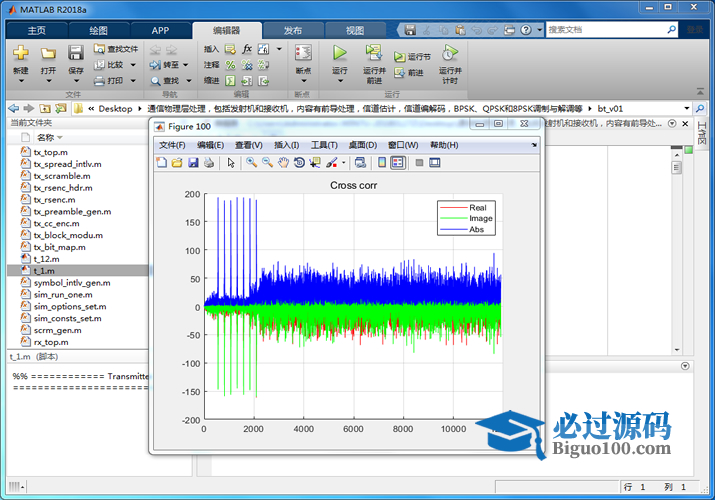The width and height of the screenshot is (715, 500).
Task: Click the search documentation field
Action: (611, 30)
